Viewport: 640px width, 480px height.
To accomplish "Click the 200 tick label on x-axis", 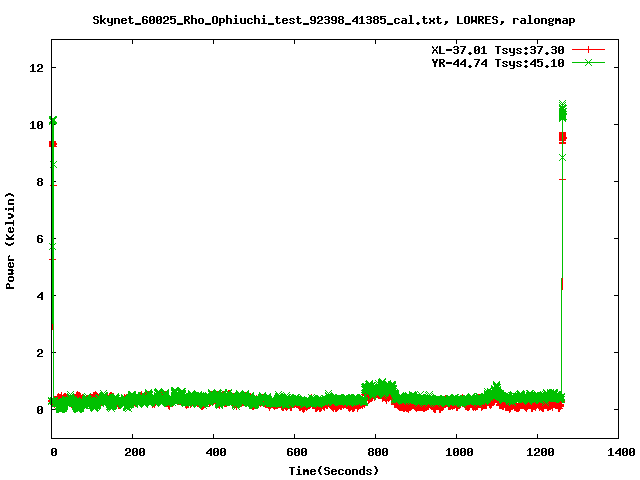I will [133, 452].
